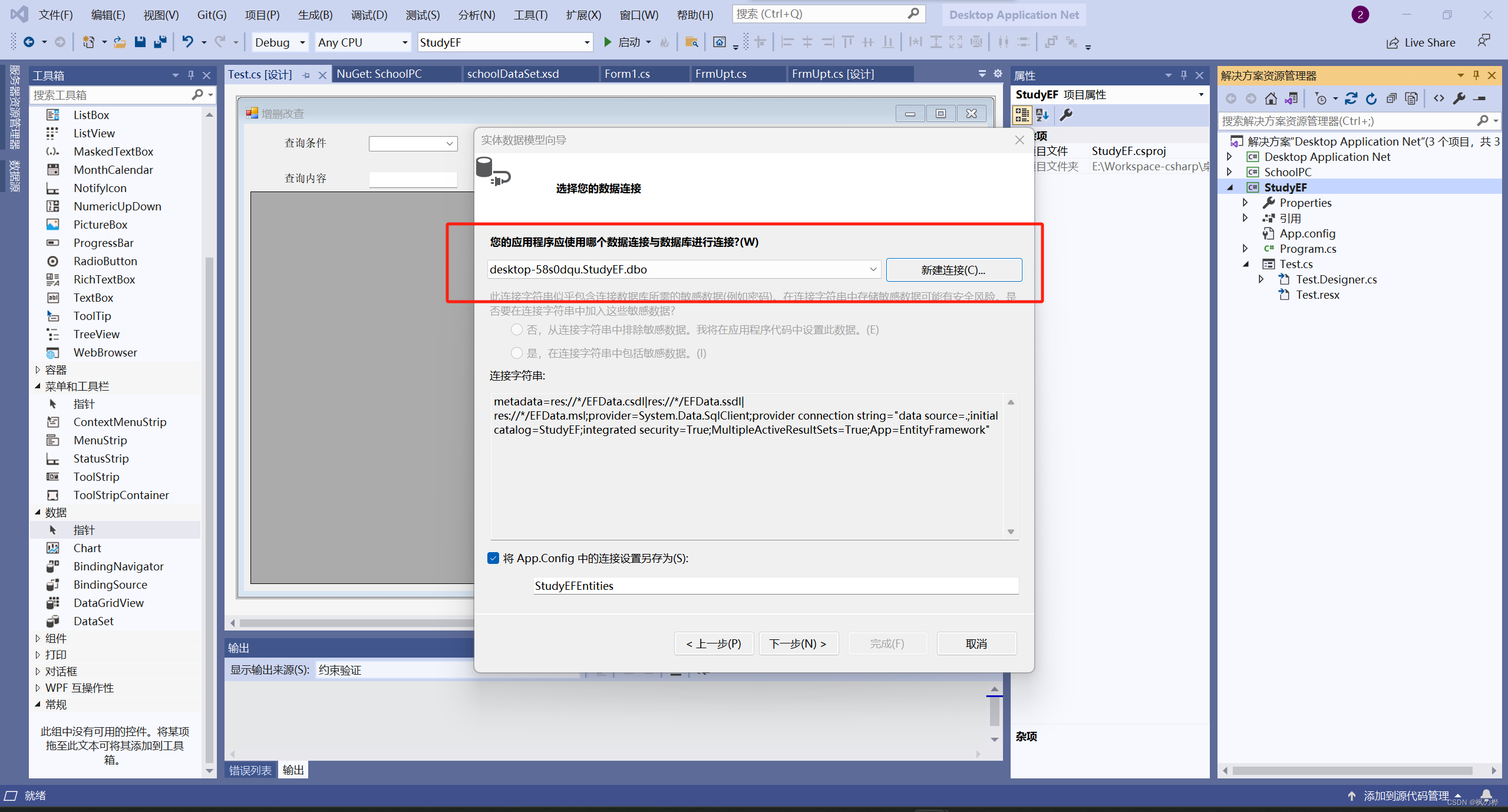Select the radio option to exclude sensitive data

pos(517,329)
